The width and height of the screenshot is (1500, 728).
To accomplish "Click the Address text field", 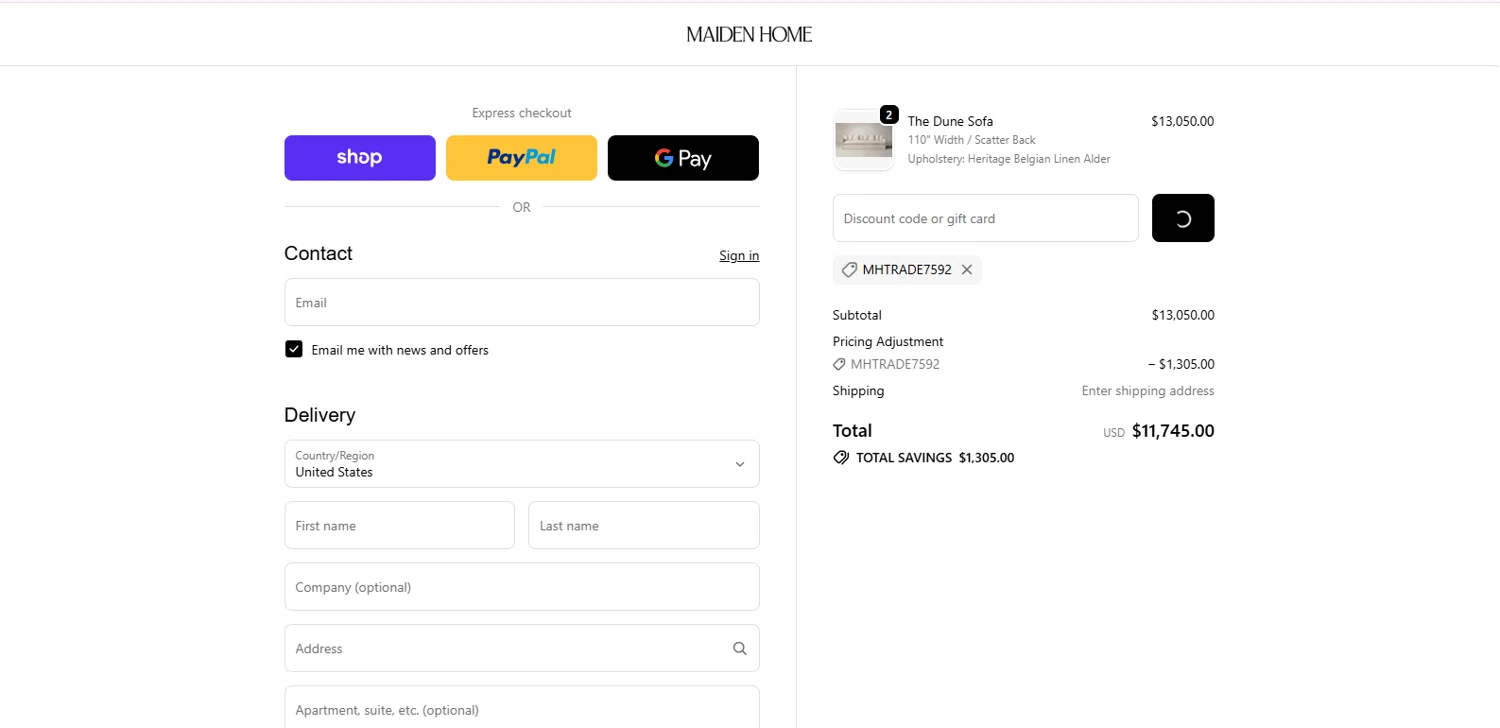I will 522,648.
